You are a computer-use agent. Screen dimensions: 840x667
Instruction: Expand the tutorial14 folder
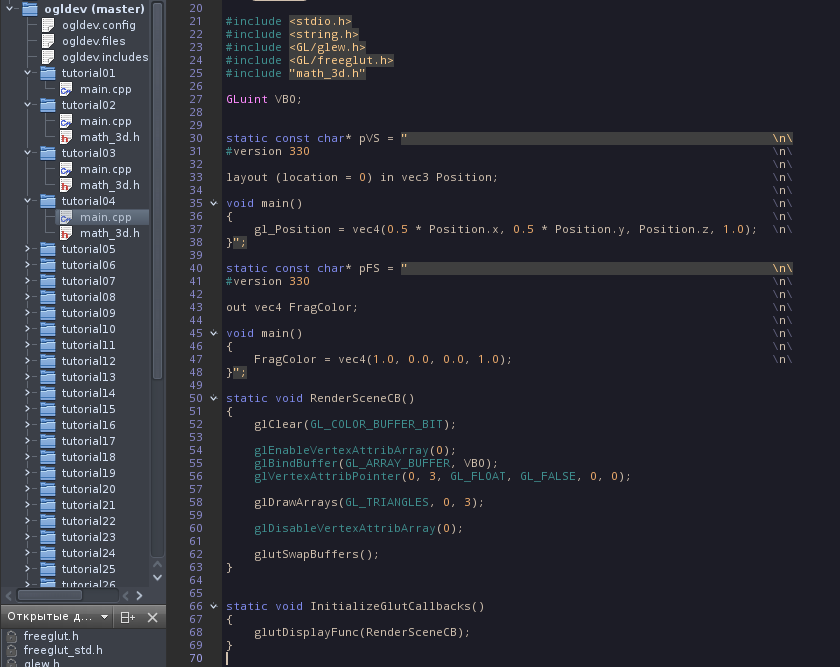pos(27,393)
